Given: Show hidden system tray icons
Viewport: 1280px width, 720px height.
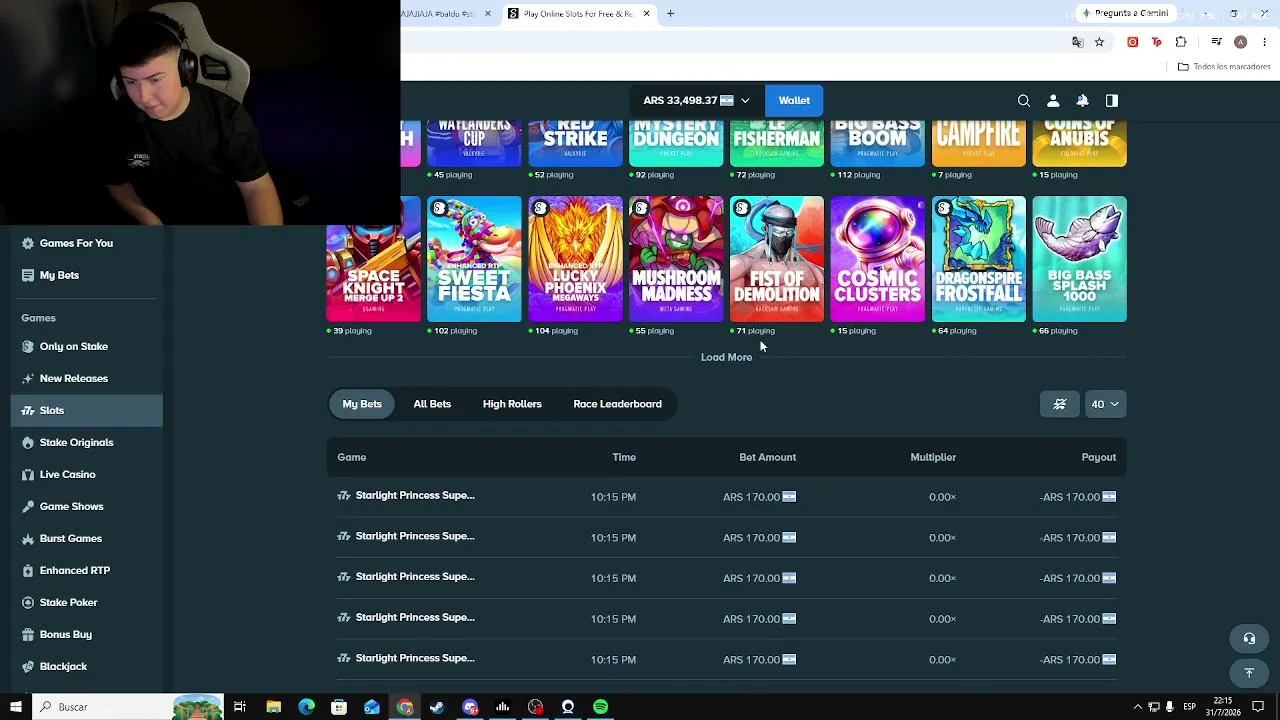Looking at the screenshot, I should (1137, 707).
